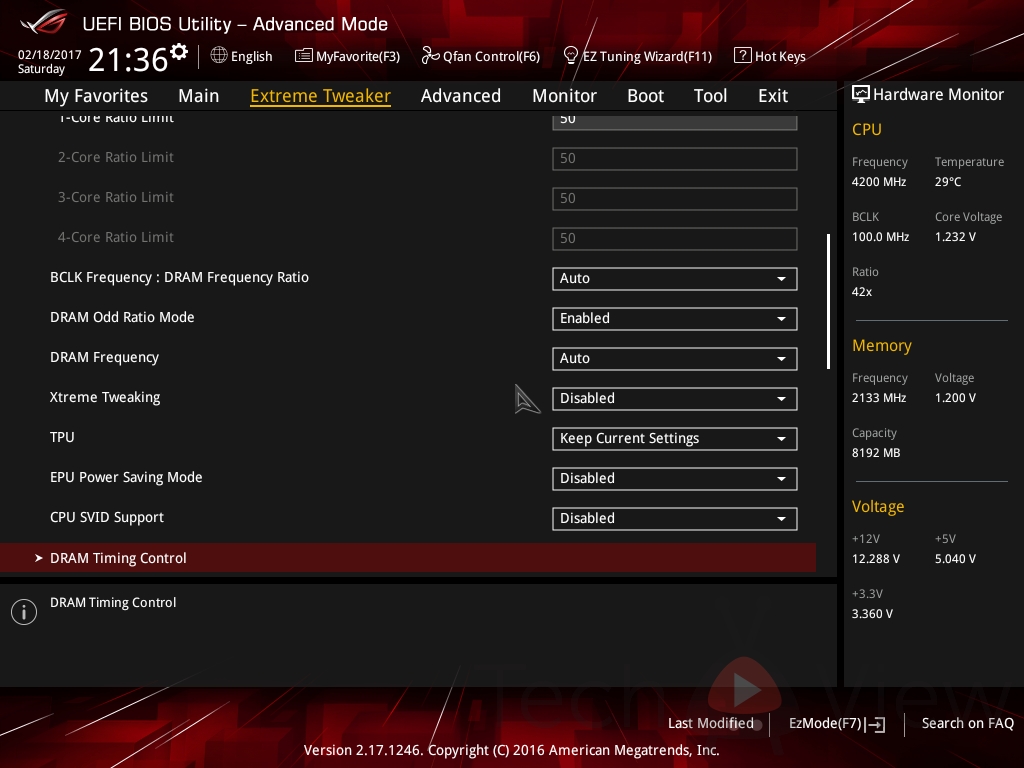
Task: Switch to the Tool tab
Action: (x=711, y=96)
